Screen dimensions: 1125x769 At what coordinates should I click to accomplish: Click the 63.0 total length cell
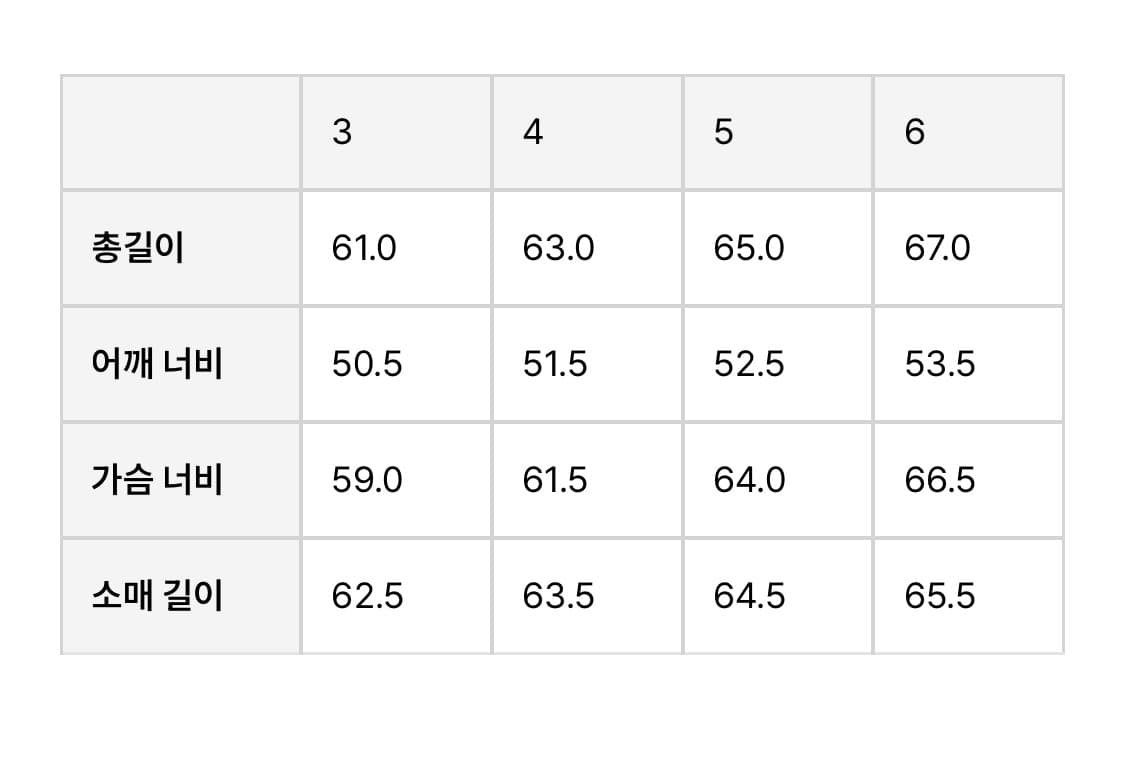tap(558, 248)
